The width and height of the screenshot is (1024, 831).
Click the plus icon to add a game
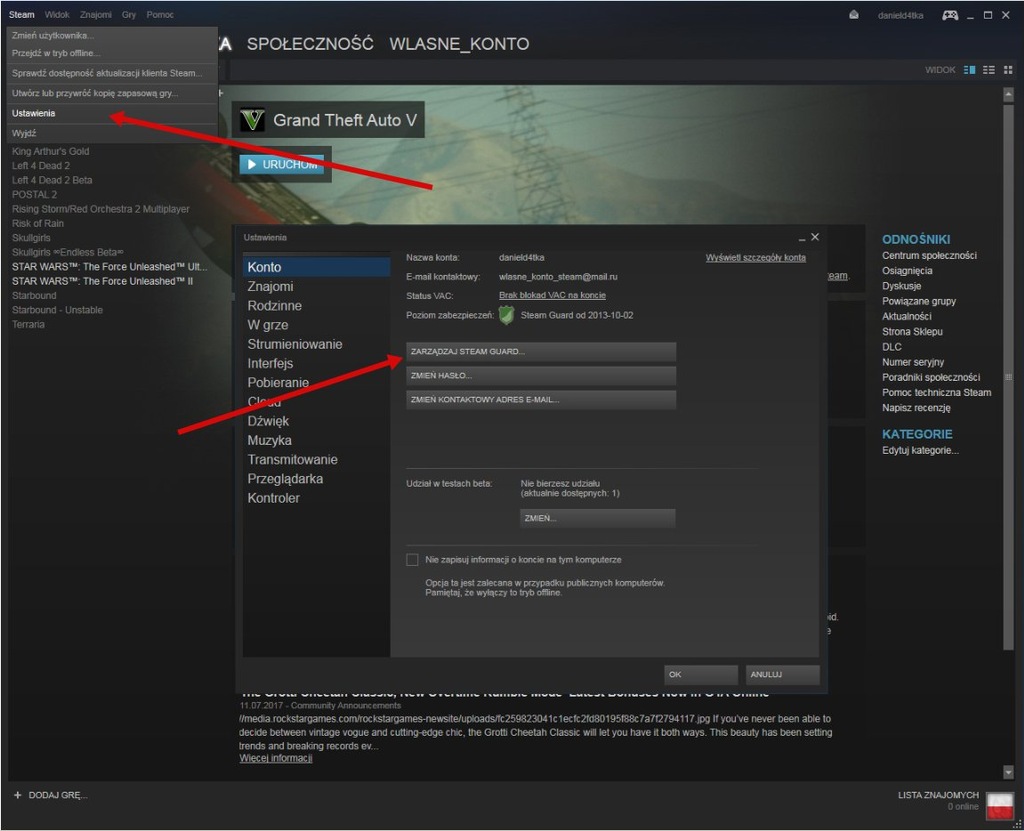[x=18, y=795]
